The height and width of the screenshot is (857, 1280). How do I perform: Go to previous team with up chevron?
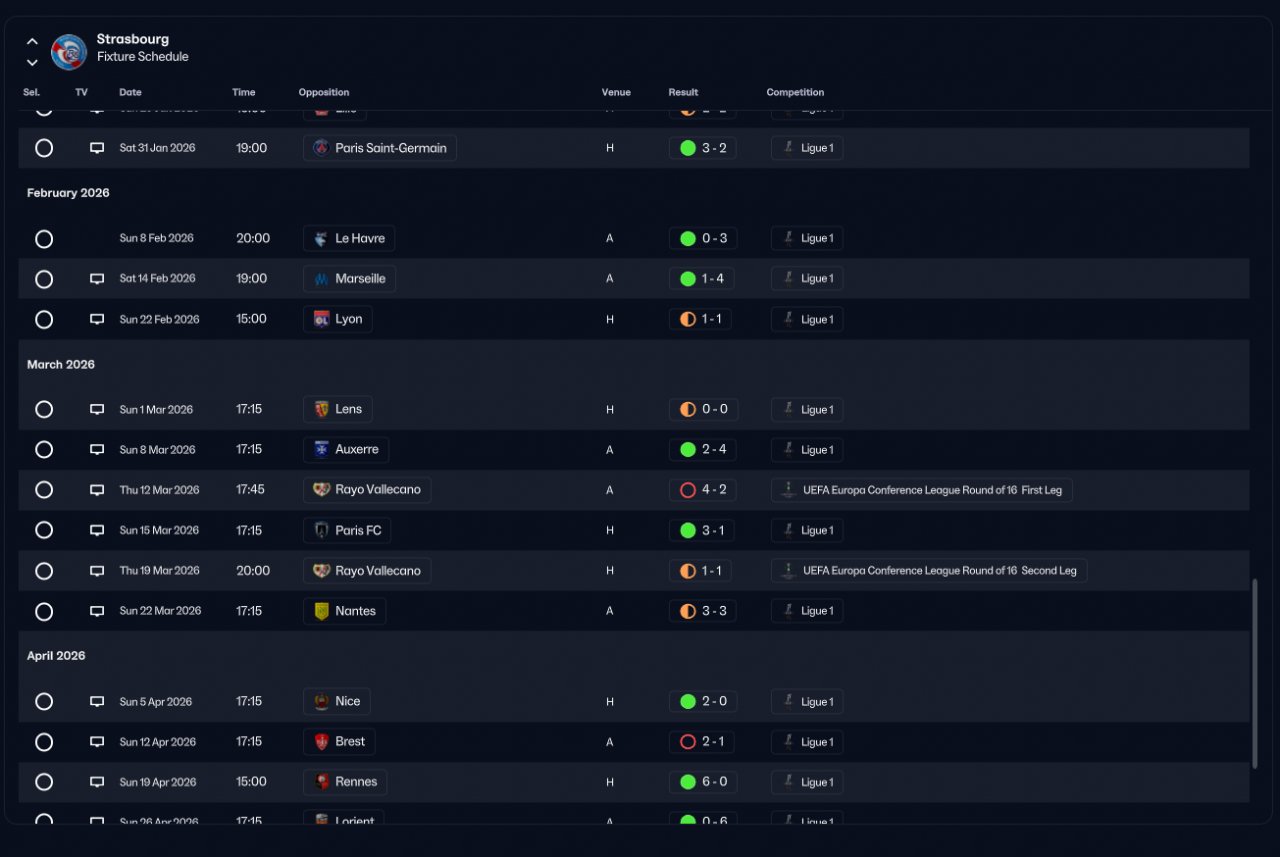(x=32, y=42)
